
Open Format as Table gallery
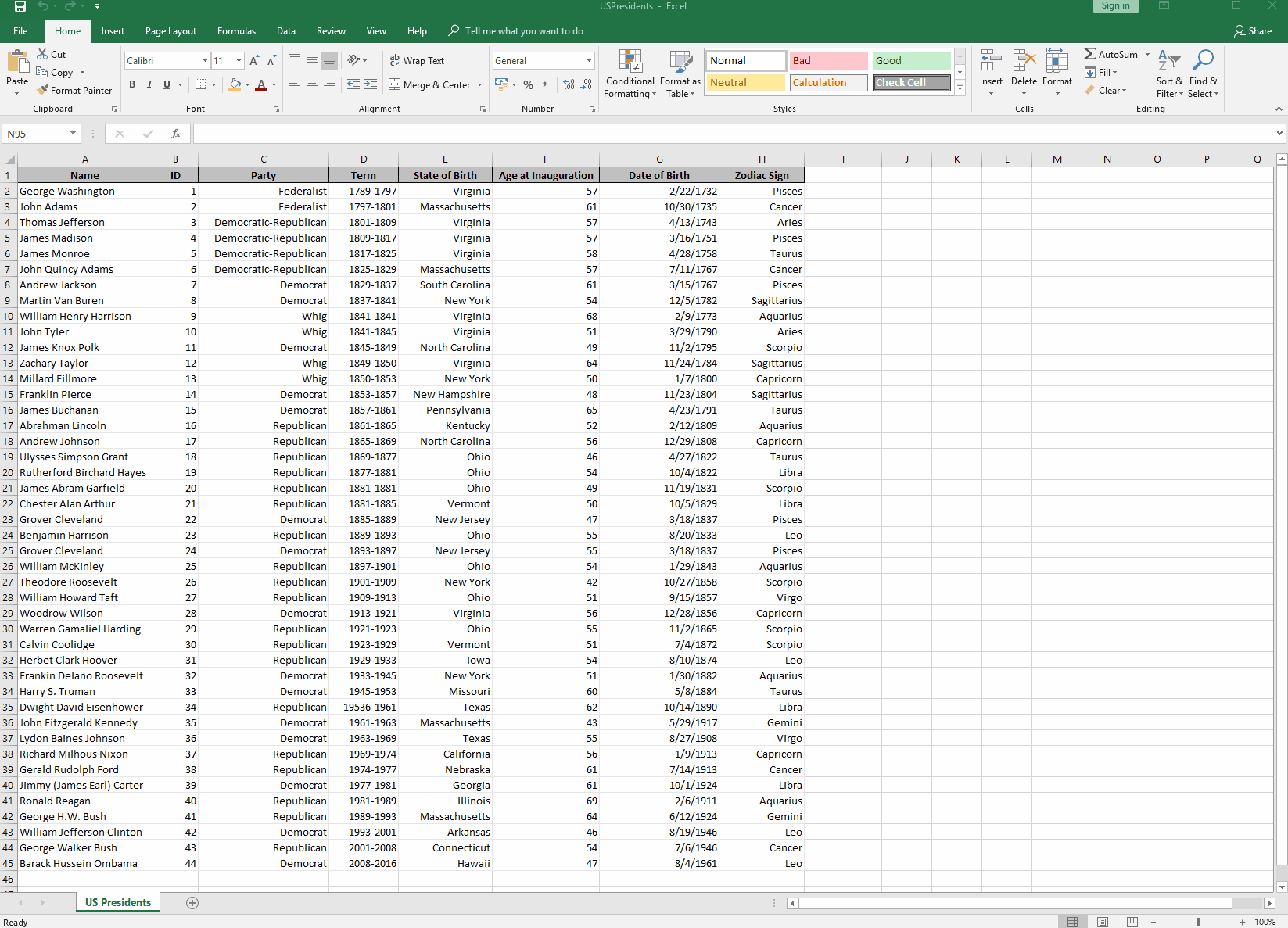[x=680, y=73]
